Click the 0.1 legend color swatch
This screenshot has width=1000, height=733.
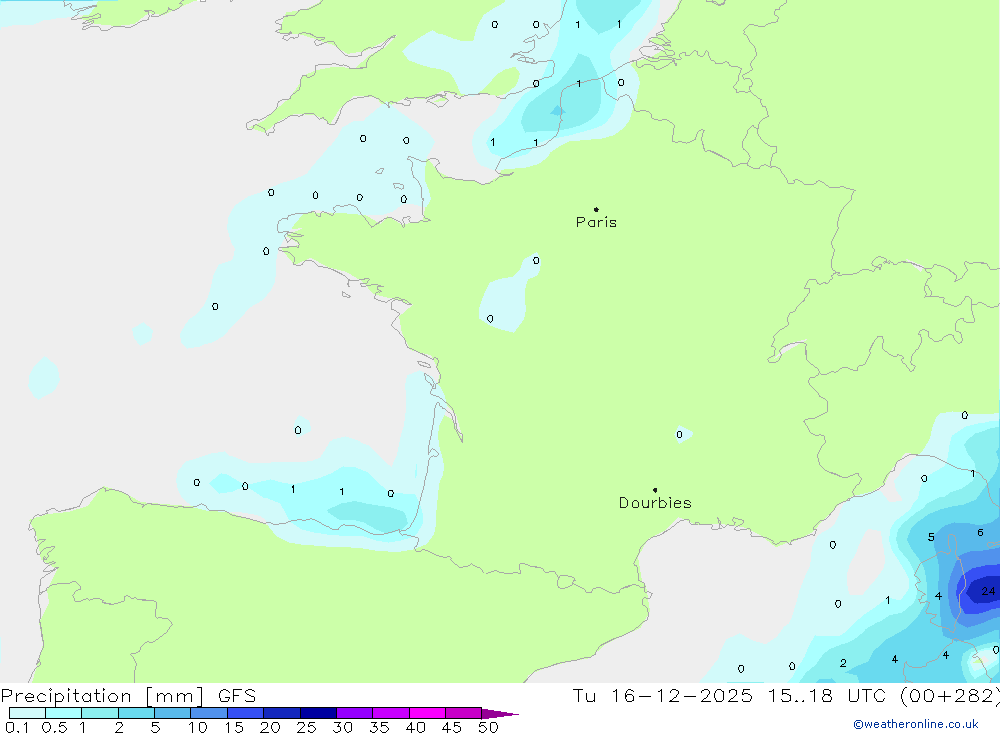pyautogui.click(x=27, y=713)
